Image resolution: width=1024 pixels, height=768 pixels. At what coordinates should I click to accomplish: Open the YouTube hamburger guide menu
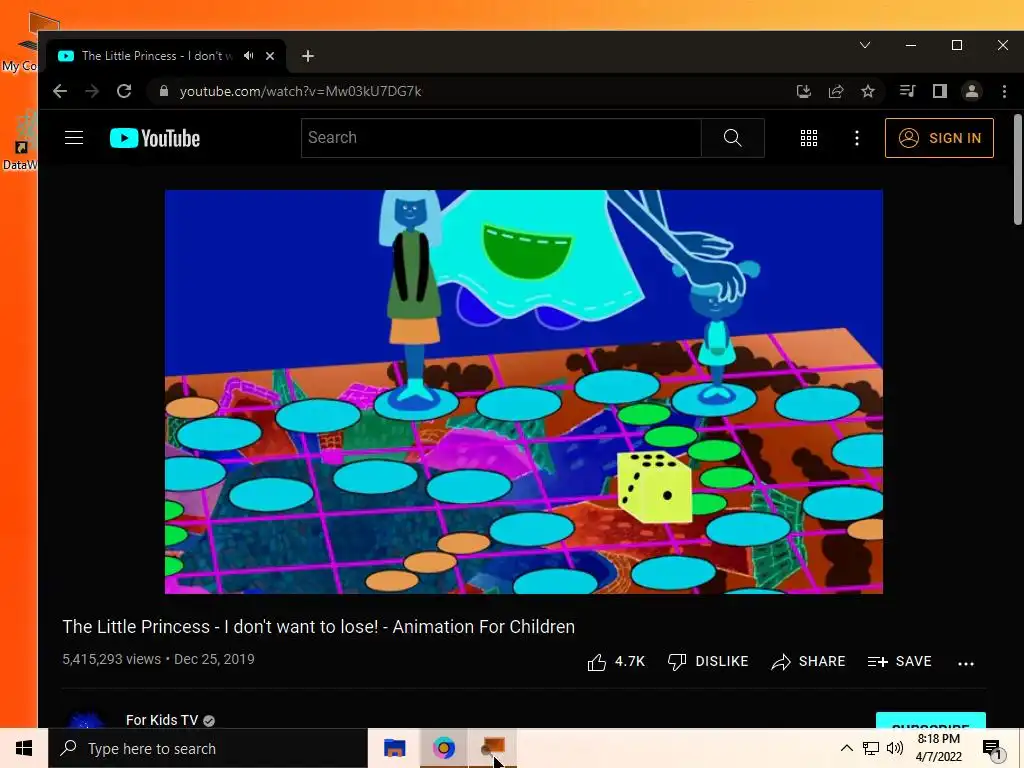tap(74, 138)
